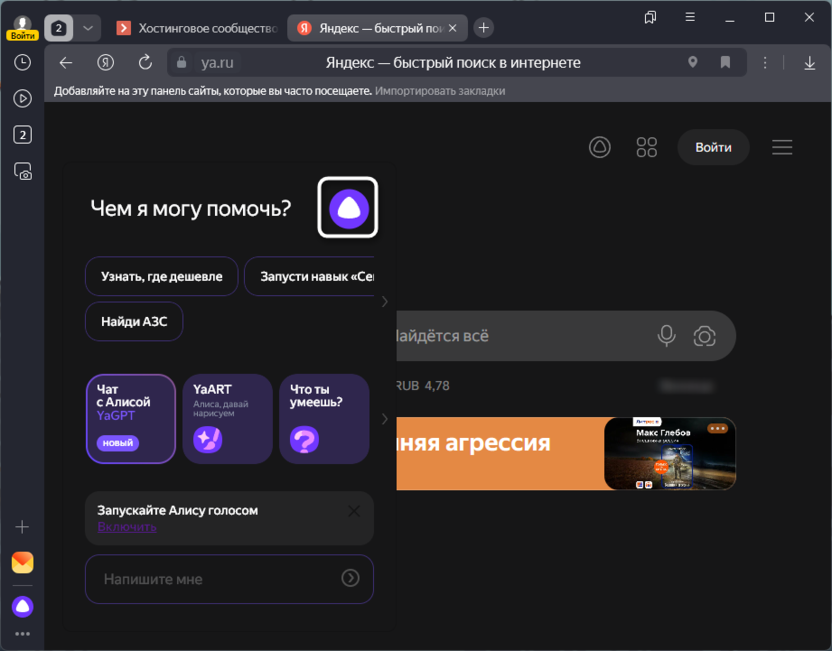Viewport: 832px width, 651px height.
Task: Open the downloads arrow icon
Action: (x=810, y=63)
